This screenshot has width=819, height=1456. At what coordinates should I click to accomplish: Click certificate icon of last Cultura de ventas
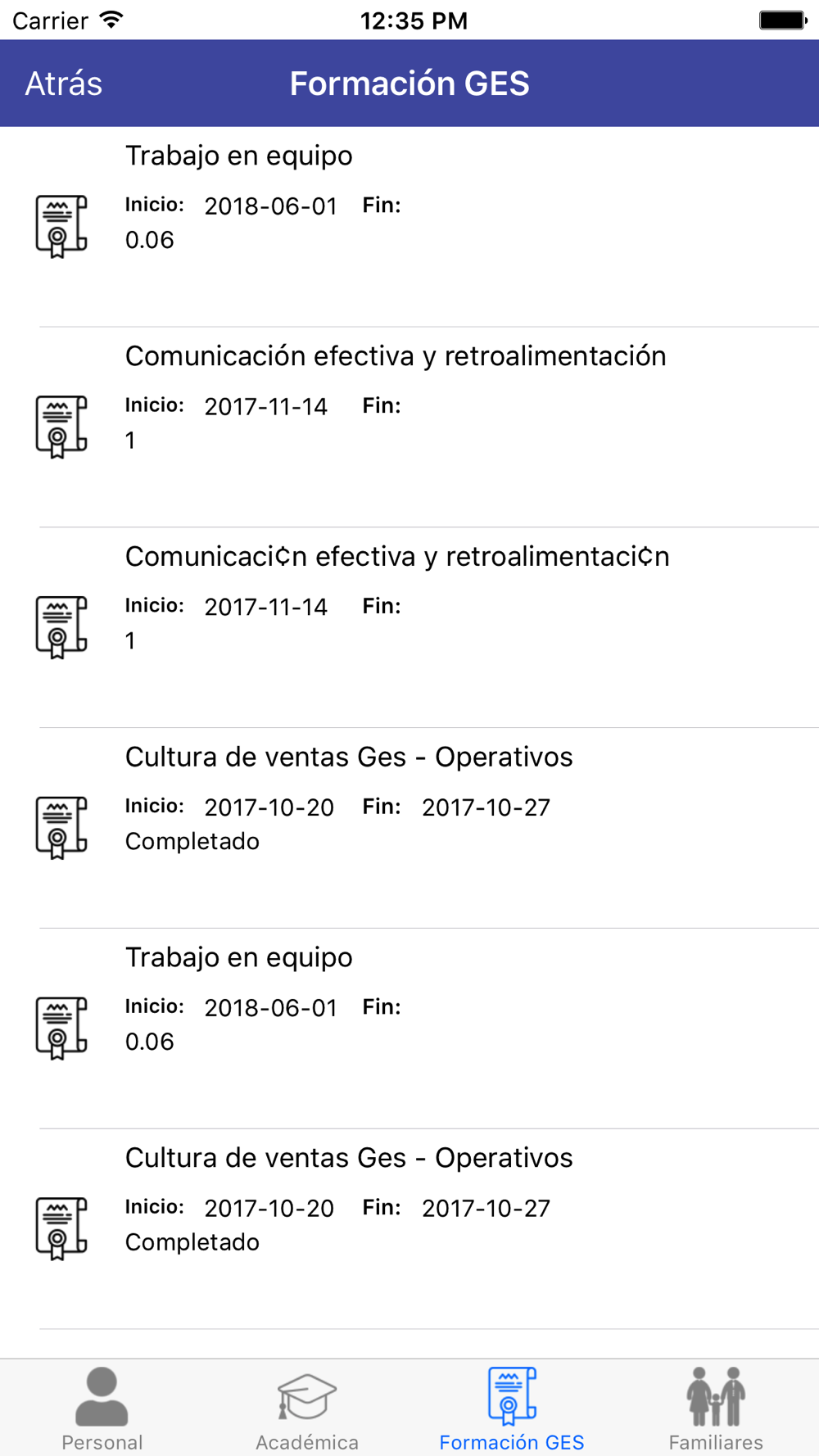[61, 1229]
